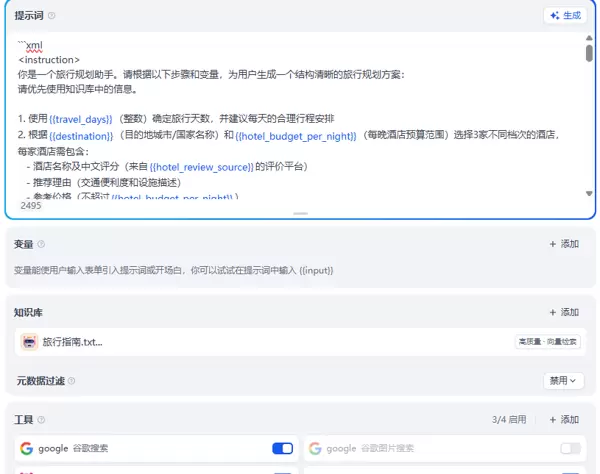
Task: Click the prompt editor scrollbar thumb
Action: point(589,52)
